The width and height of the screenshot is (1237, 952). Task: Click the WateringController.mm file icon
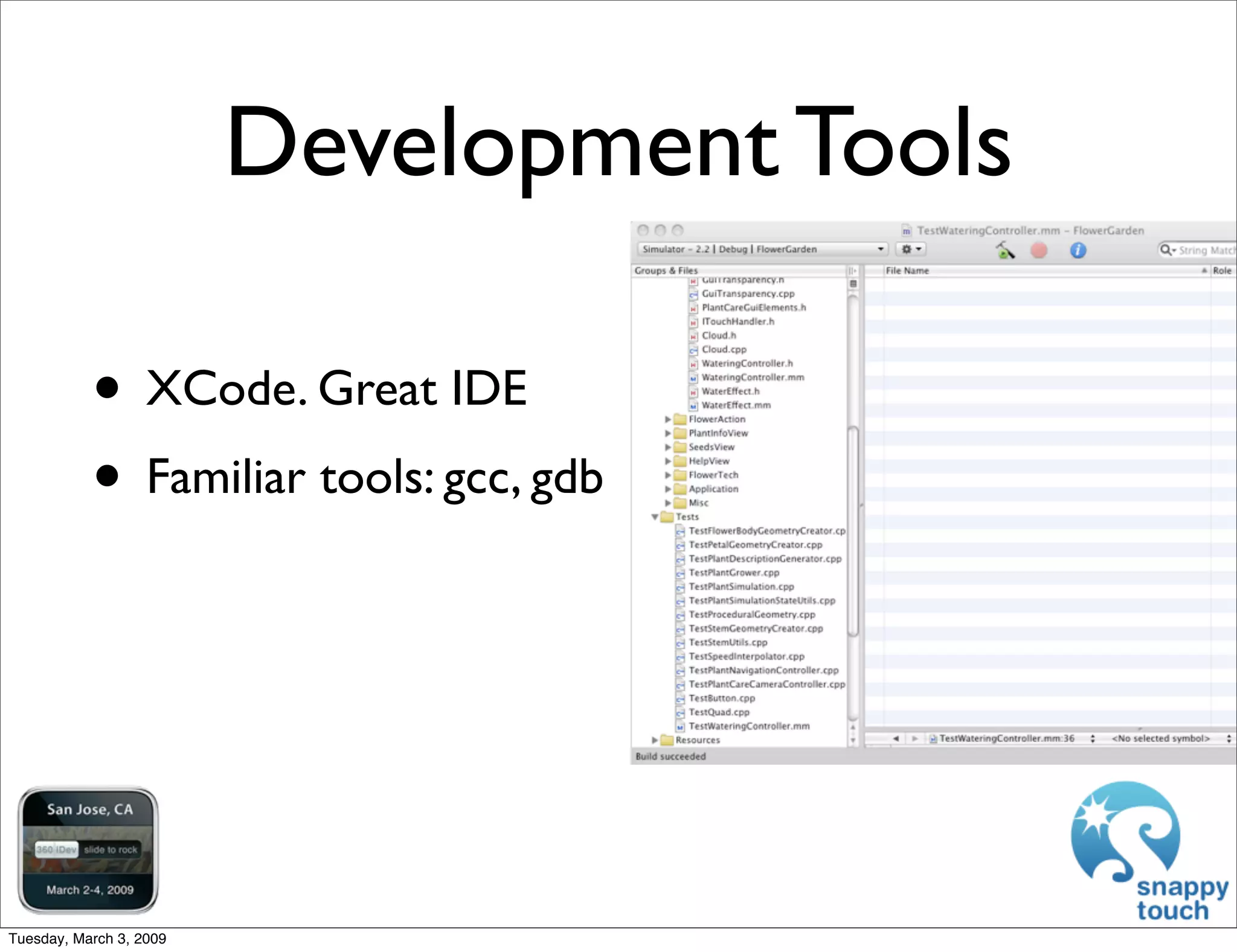point(693,378)
